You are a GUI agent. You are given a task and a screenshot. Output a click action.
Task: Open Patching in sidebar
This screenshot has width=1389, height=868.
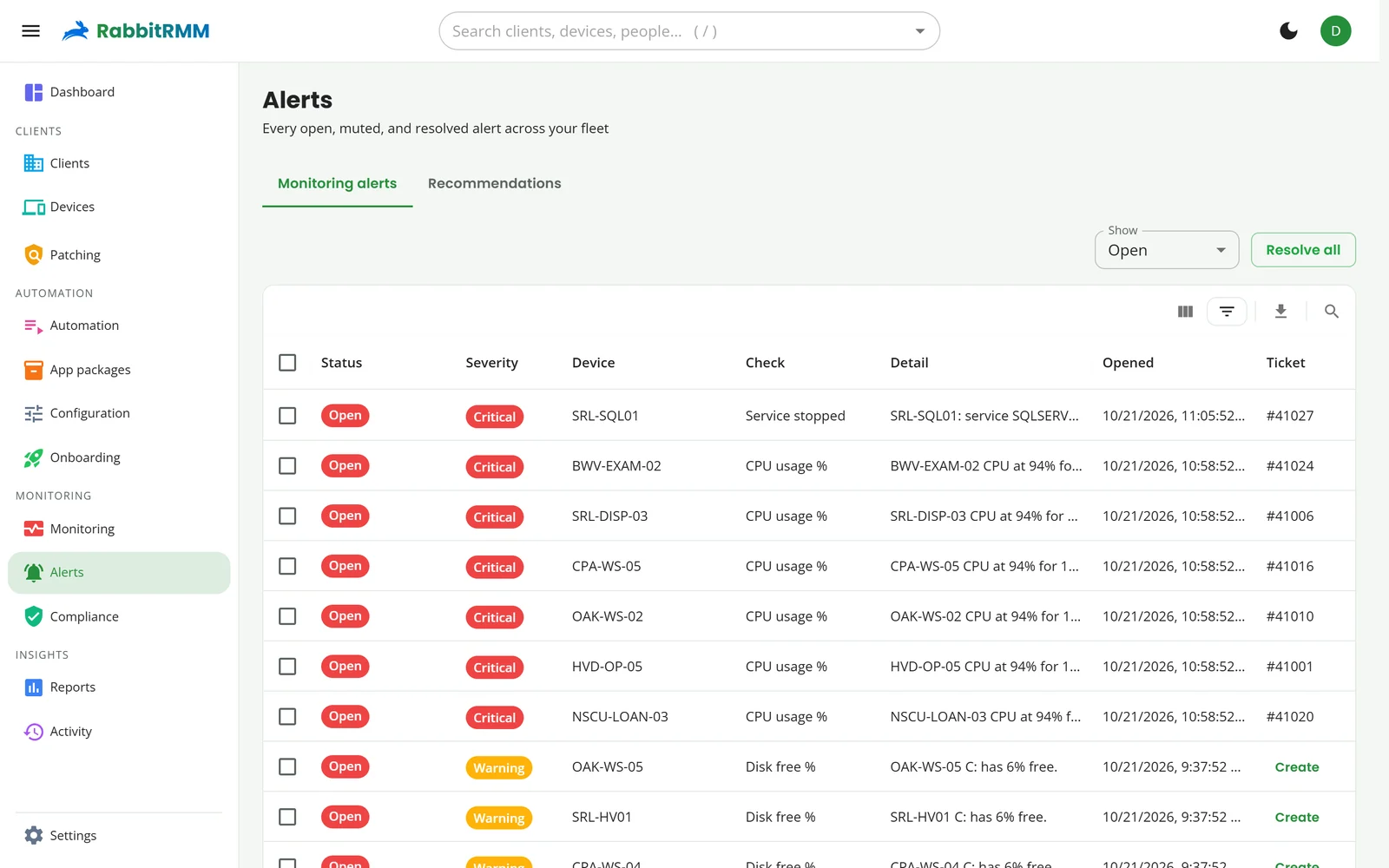click(x=119, y=255)
